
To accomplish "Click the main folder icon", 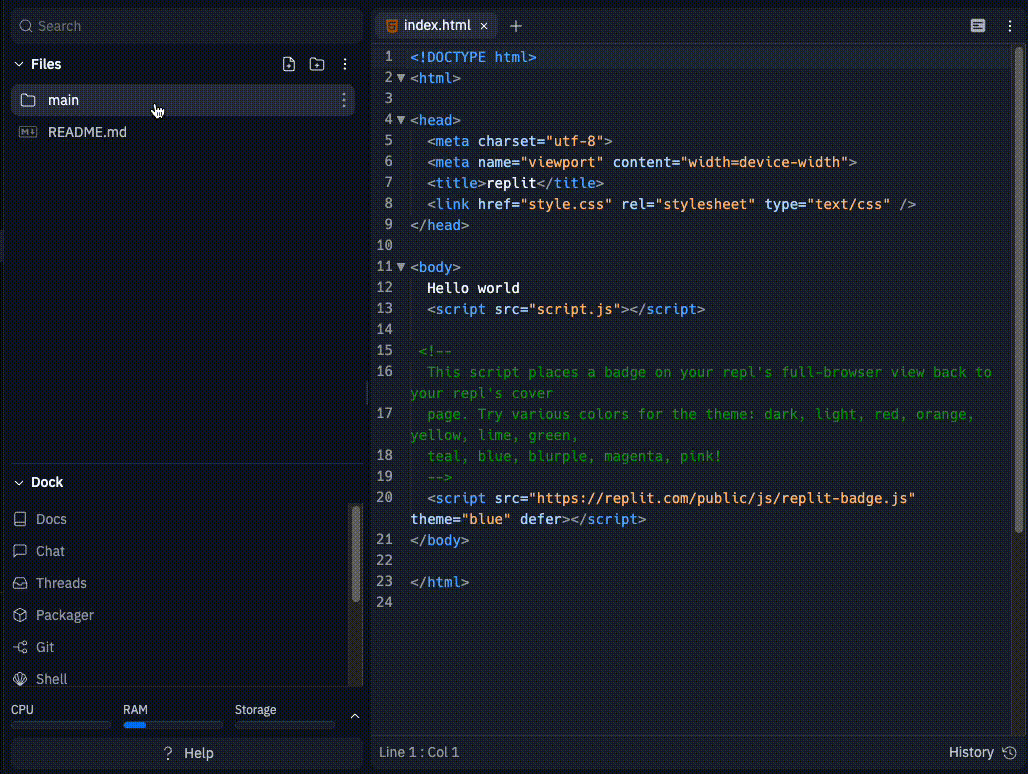I will (x=28, y=100).
